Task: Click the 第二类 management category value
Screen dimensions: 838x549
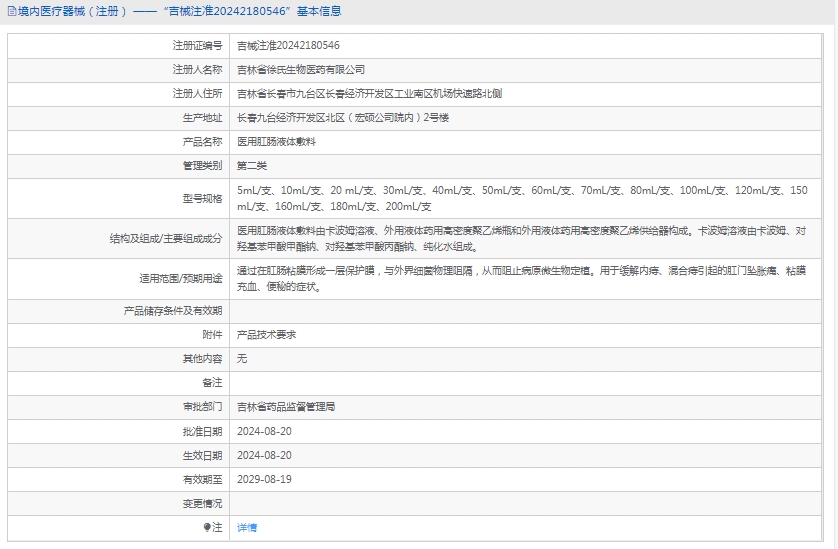Action: 252,166
